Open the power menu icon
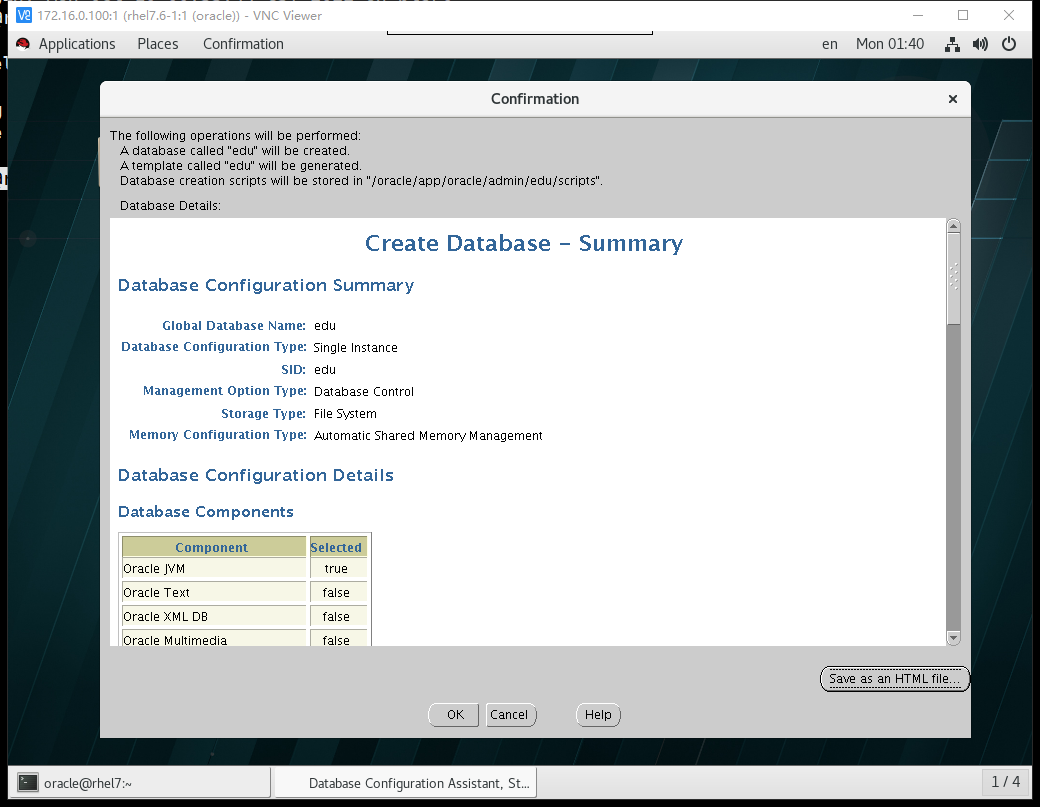 [x=1009, y=44]
